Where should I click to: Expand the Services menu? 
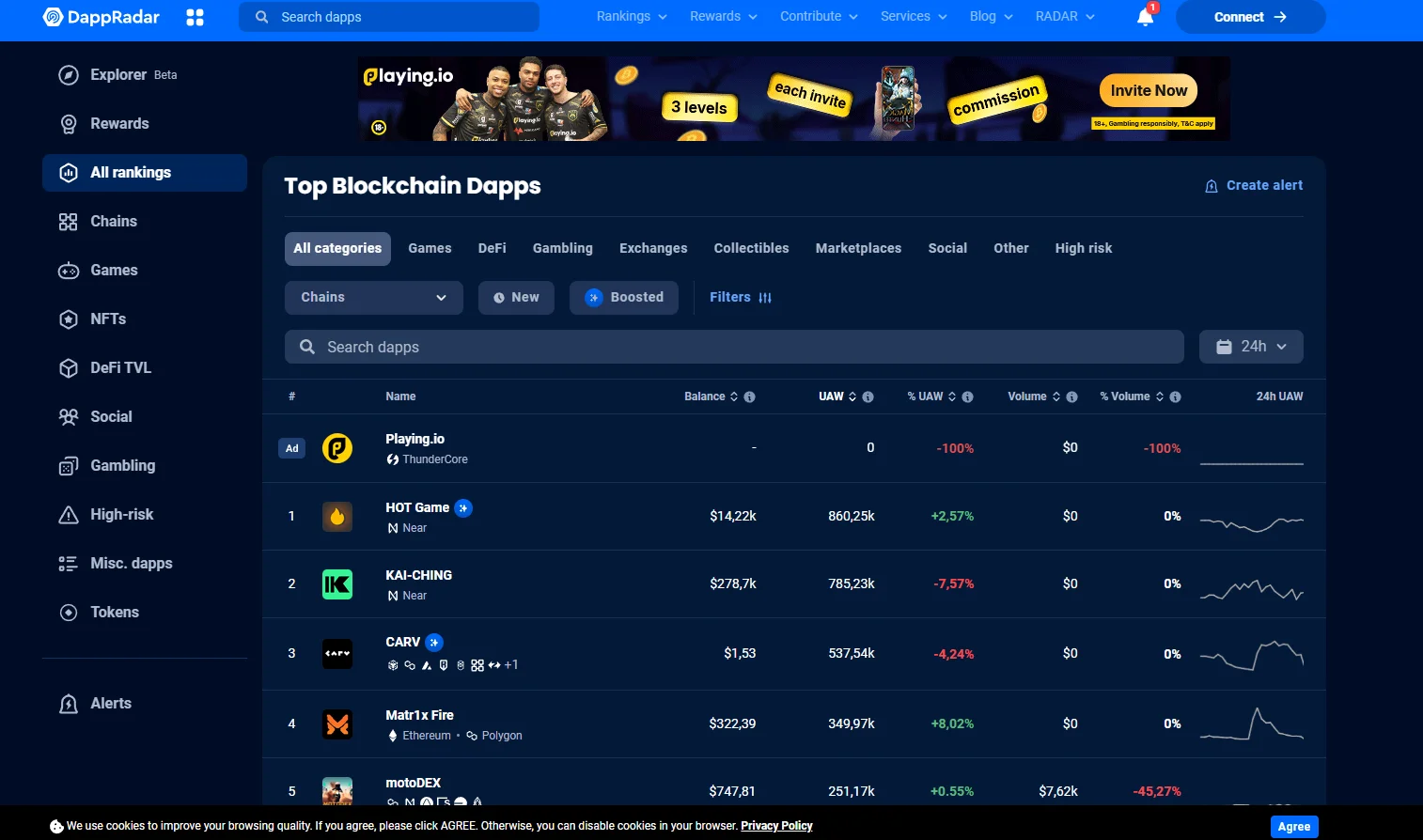[914, 17]
